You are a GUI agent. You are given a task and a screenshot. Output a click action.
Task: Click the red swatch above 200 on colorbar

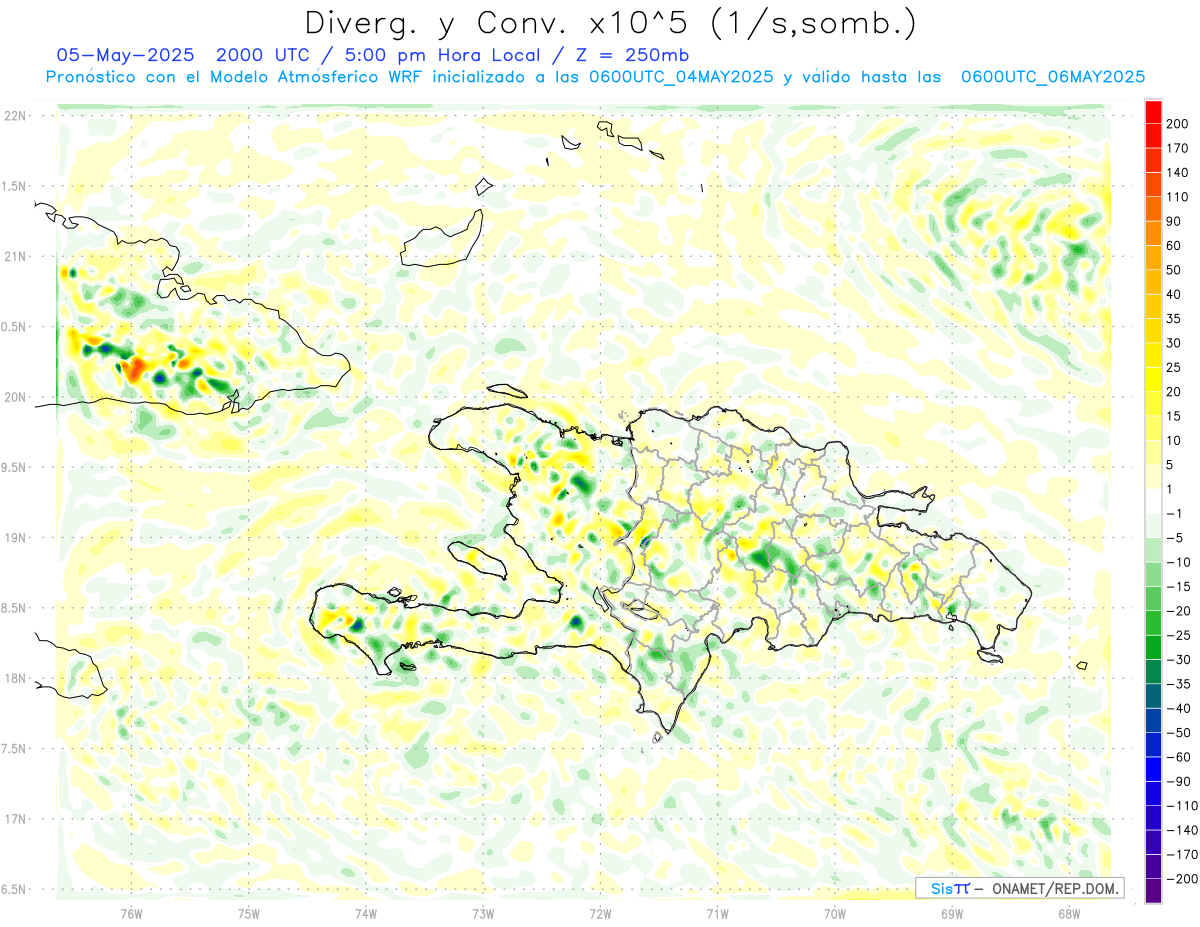pos(1153,112)
